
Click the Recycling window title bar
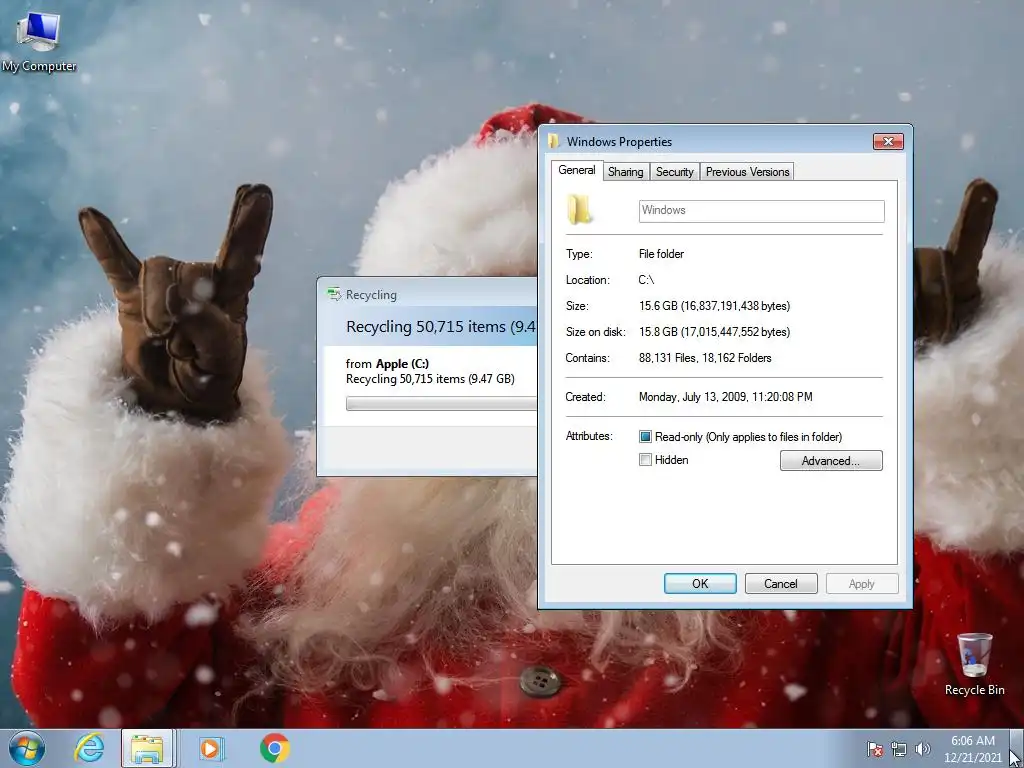pos(428,295)
